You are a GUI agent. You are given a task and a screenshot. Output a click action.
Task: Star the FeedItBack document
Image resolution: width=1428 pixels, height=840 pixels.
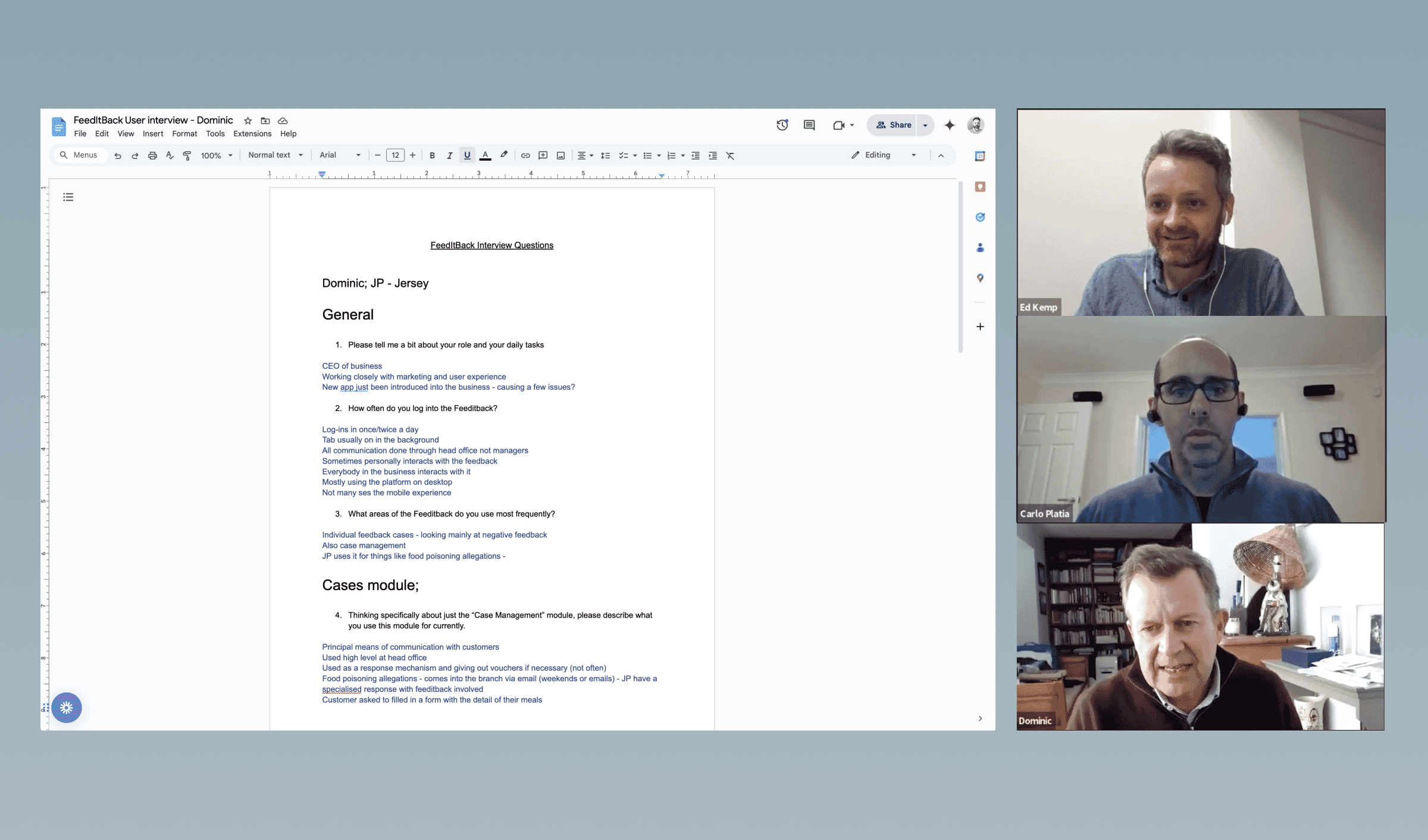point(248,120)
